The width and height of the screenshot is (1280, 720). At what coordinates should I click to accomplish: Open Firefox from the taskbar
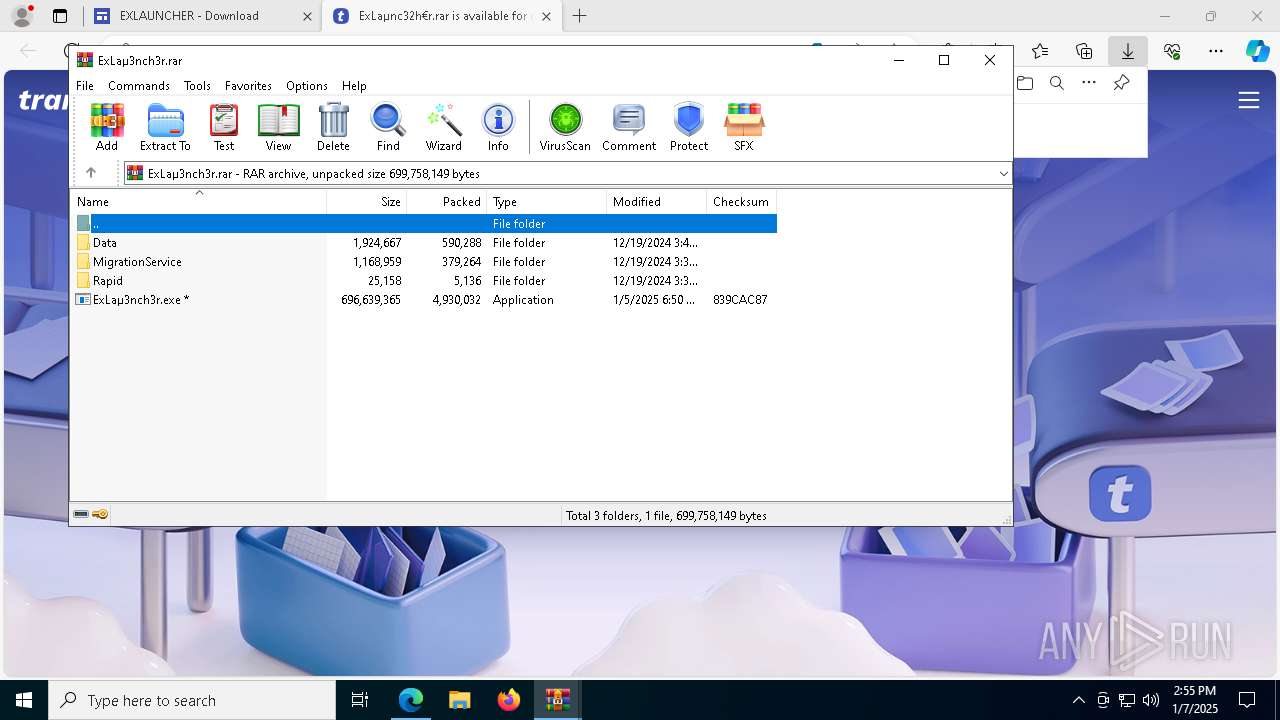tap(509, 700)
